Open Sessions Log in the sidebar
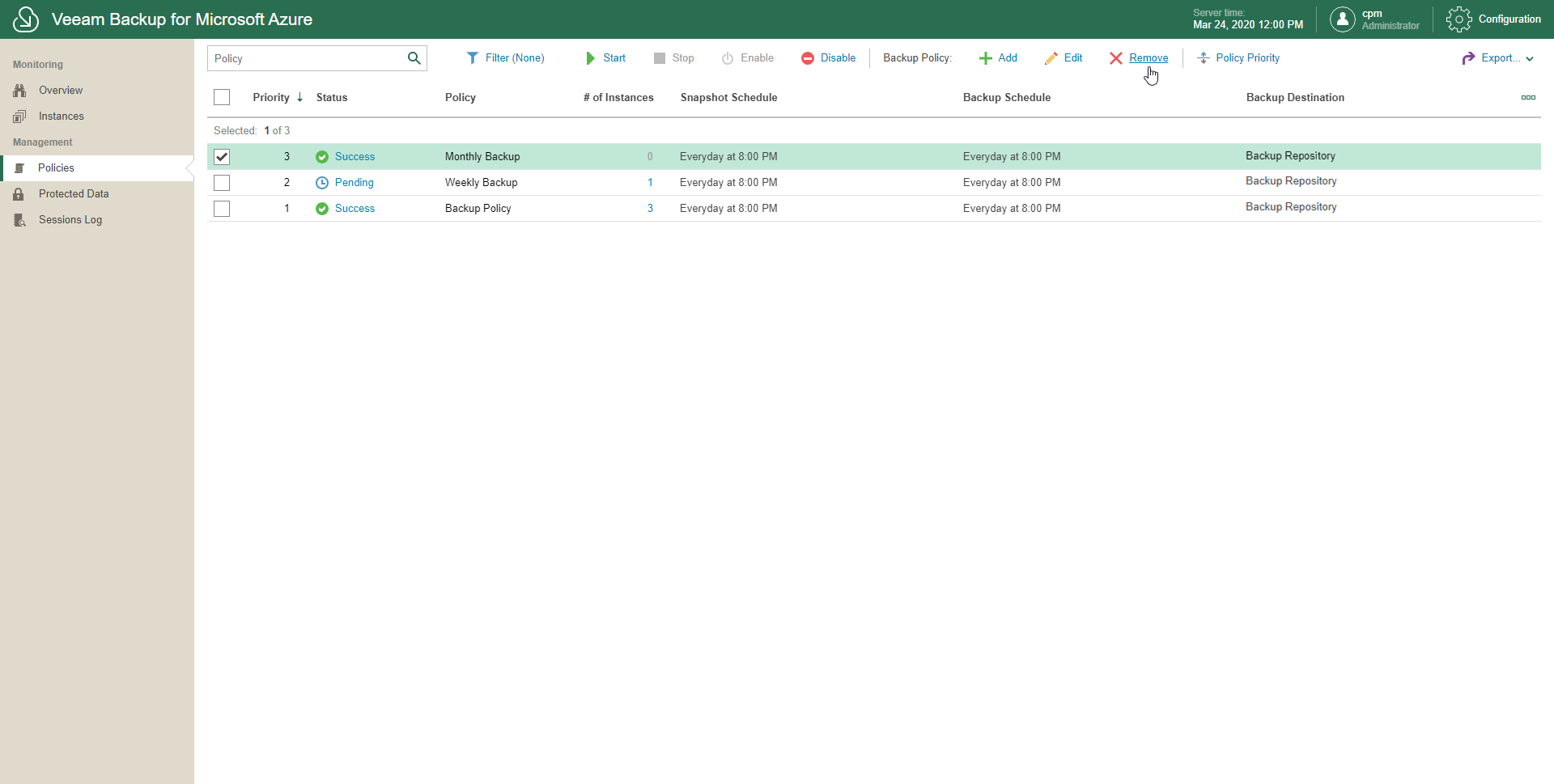Viewport: 1554px width, 784px height. [70, 220]
